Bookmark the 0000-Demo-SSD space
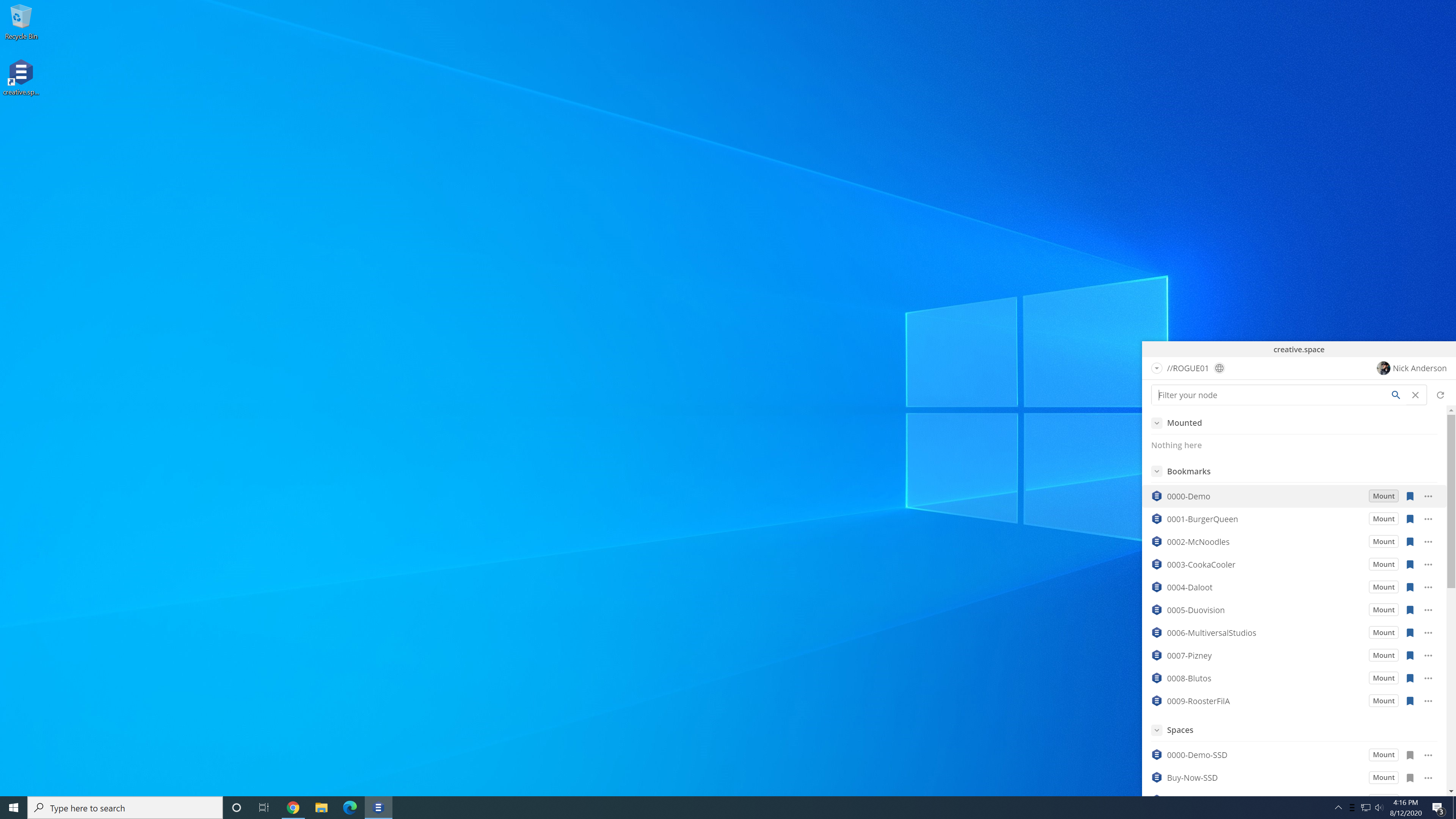Screen dimensions: 1456x819 point(1410,755)
